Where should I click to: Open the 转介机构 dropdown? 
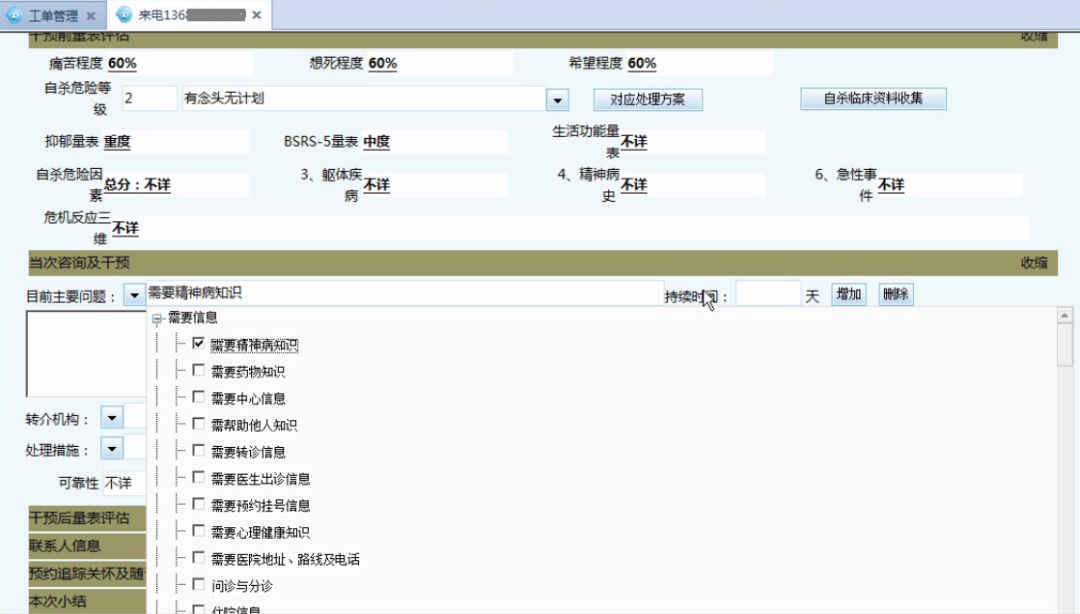click(113, 417)
